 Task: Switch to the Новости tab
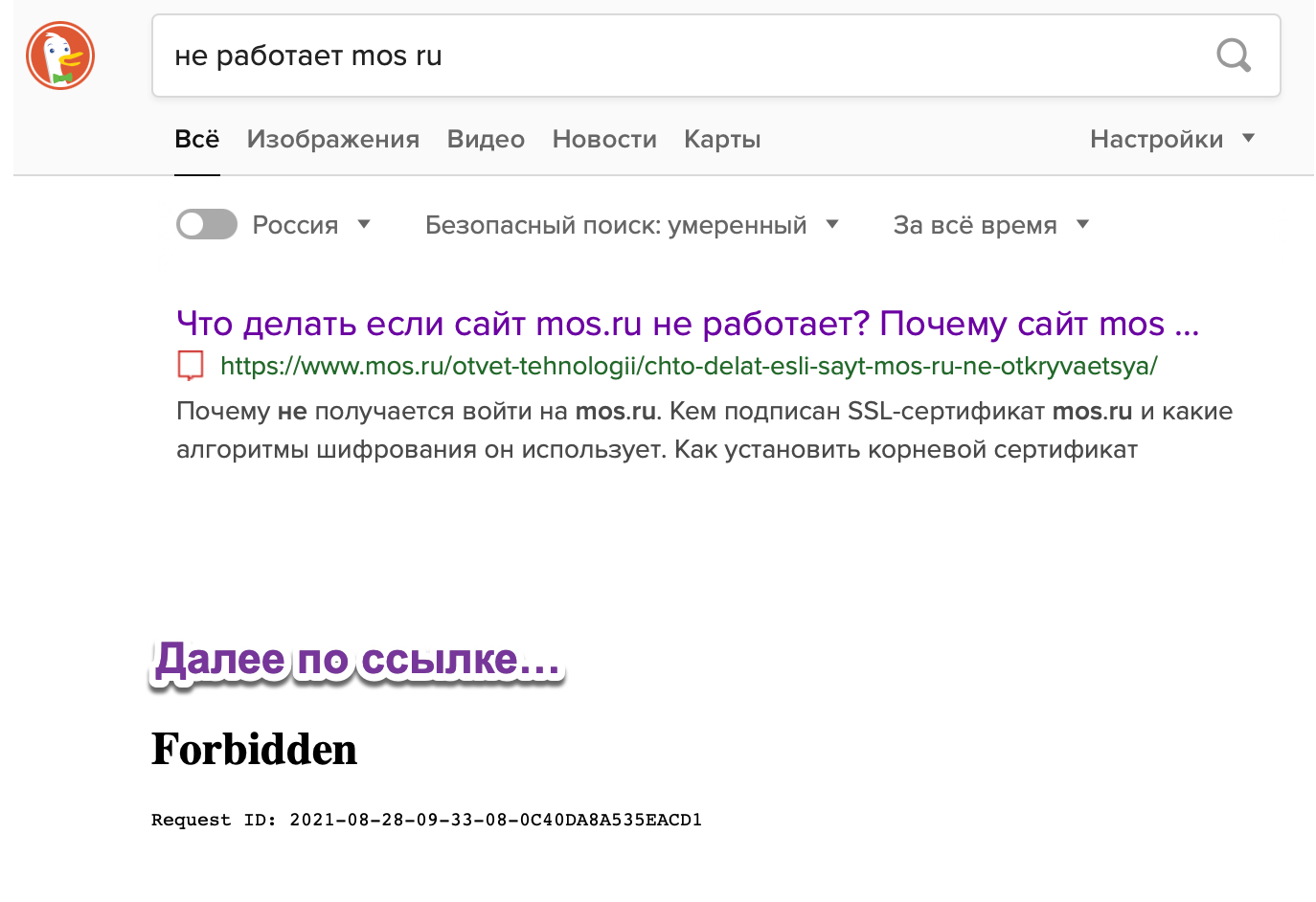point(604,139)
